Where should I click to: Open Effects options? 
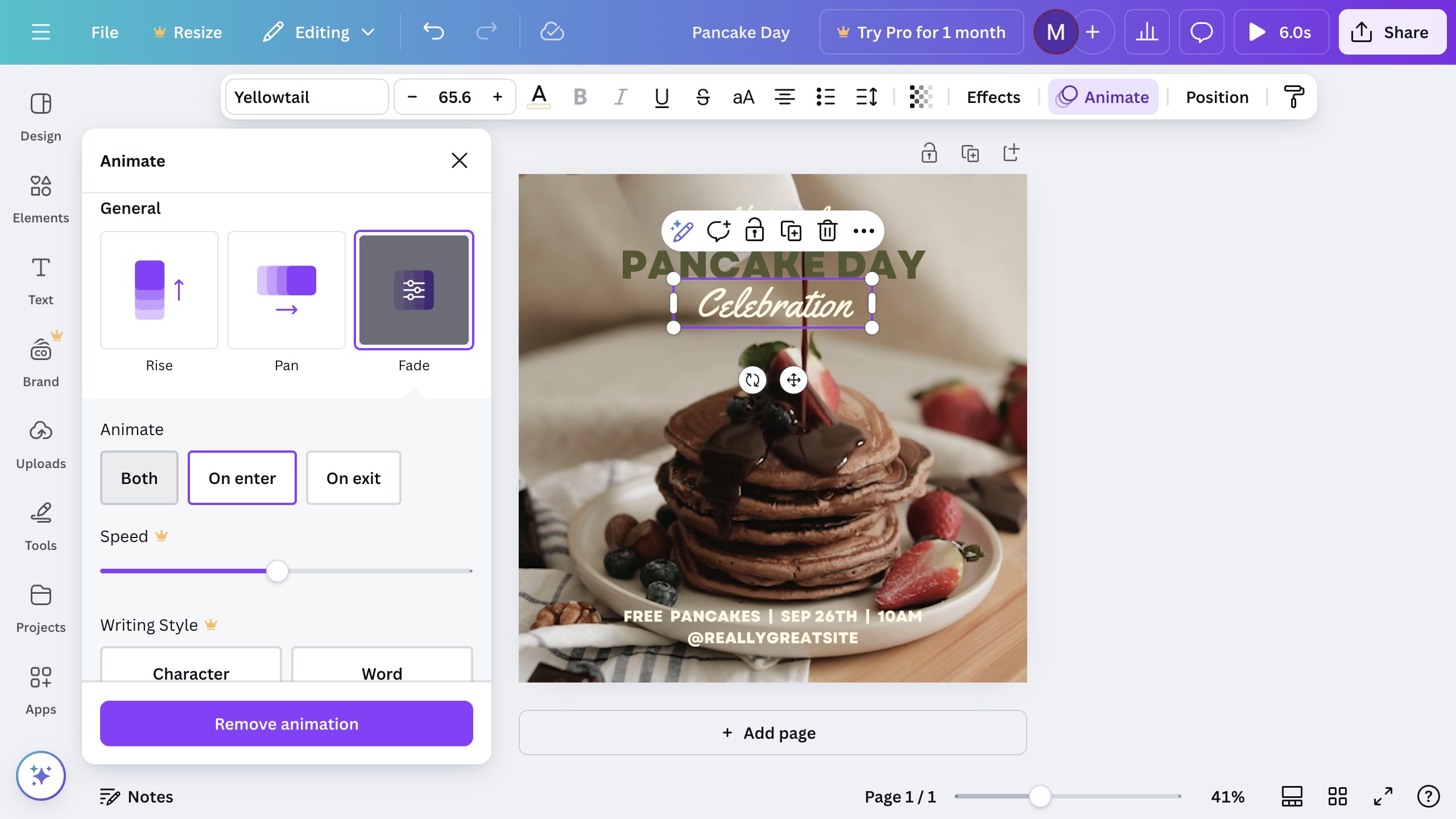tap(994, 97)
